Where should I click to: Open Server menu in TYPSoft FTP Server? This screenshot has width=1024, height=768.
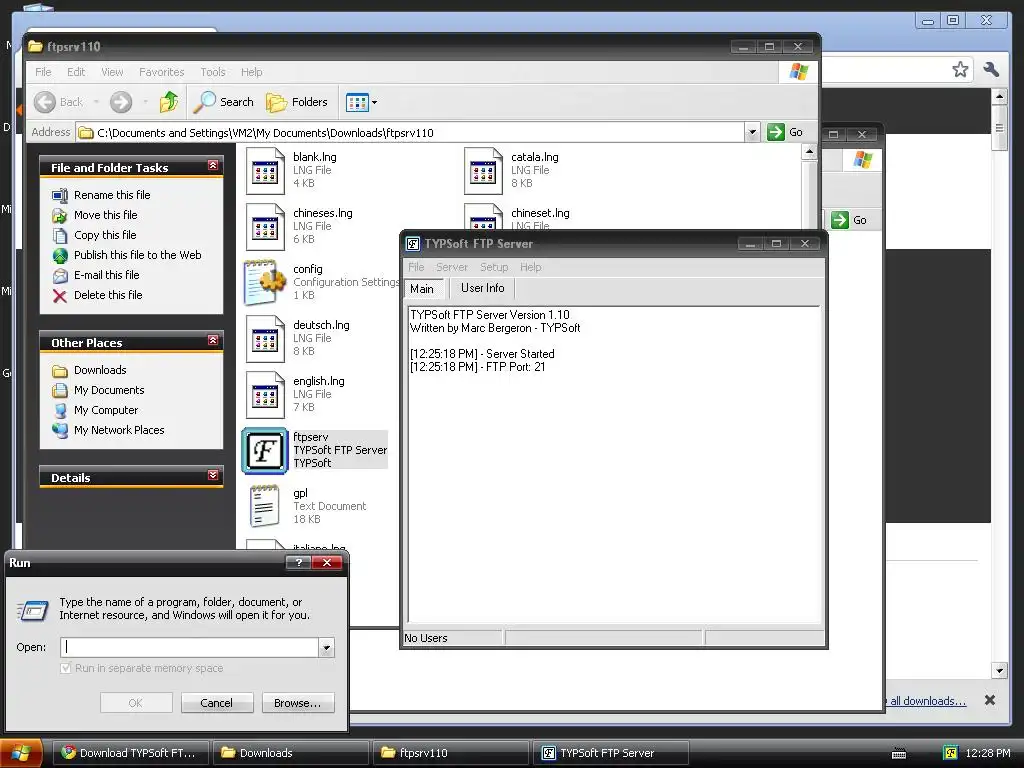[452, 267]
